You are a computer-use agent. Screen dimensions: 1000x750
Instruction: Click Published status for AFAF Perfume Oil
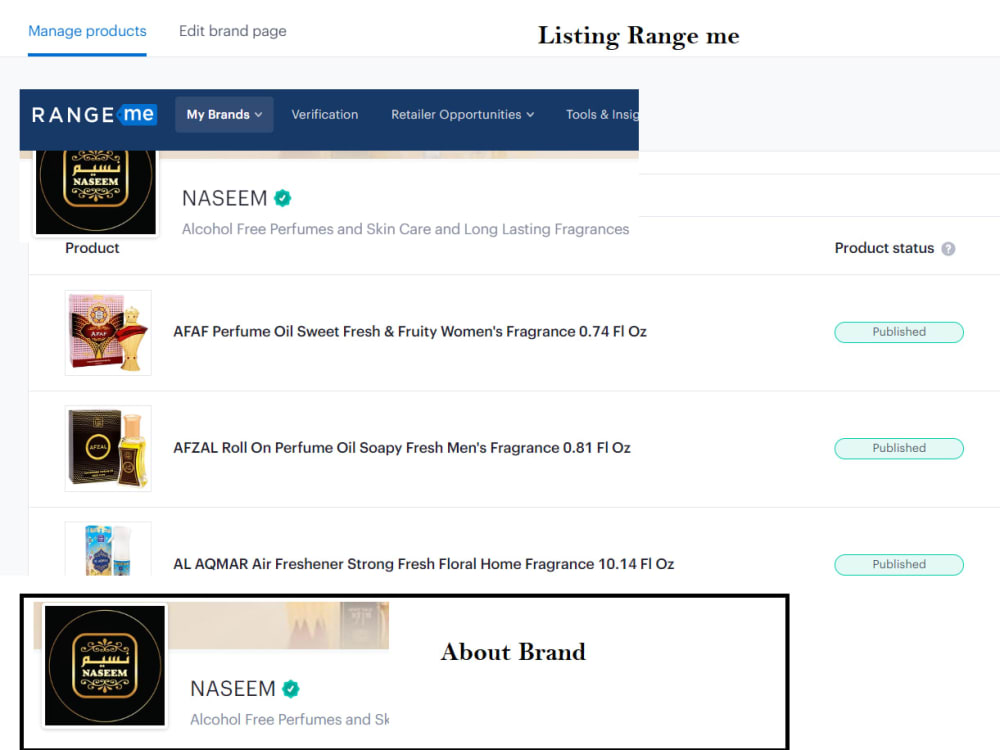[x=899, y=332]
